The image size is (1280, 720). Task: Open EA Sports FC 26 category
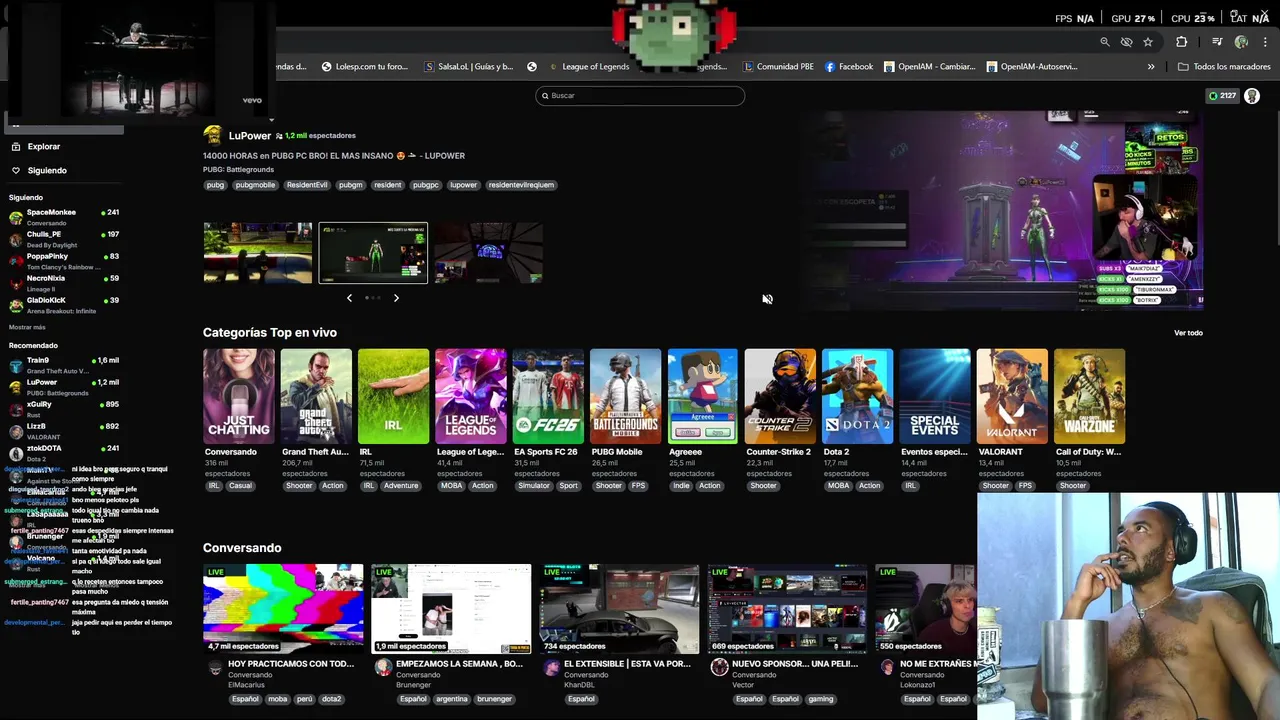click(548, 396)
